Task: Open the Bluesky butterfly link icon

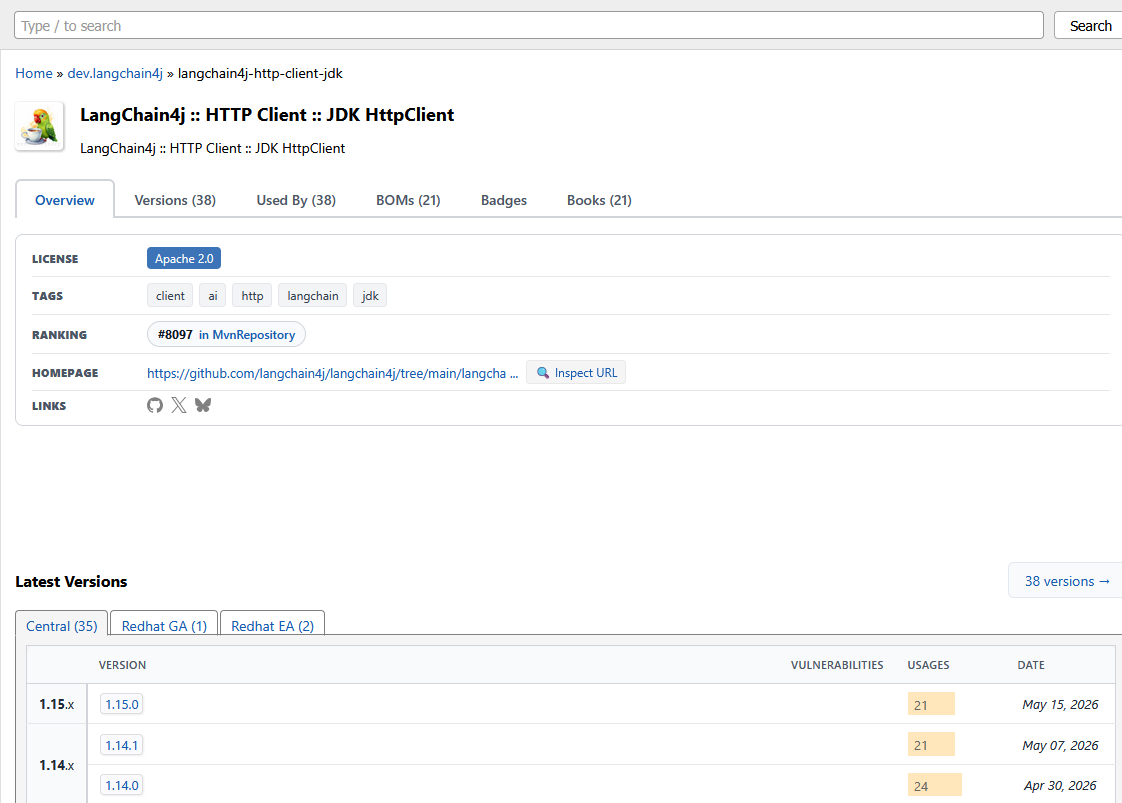Action: [x=203, y=405]
